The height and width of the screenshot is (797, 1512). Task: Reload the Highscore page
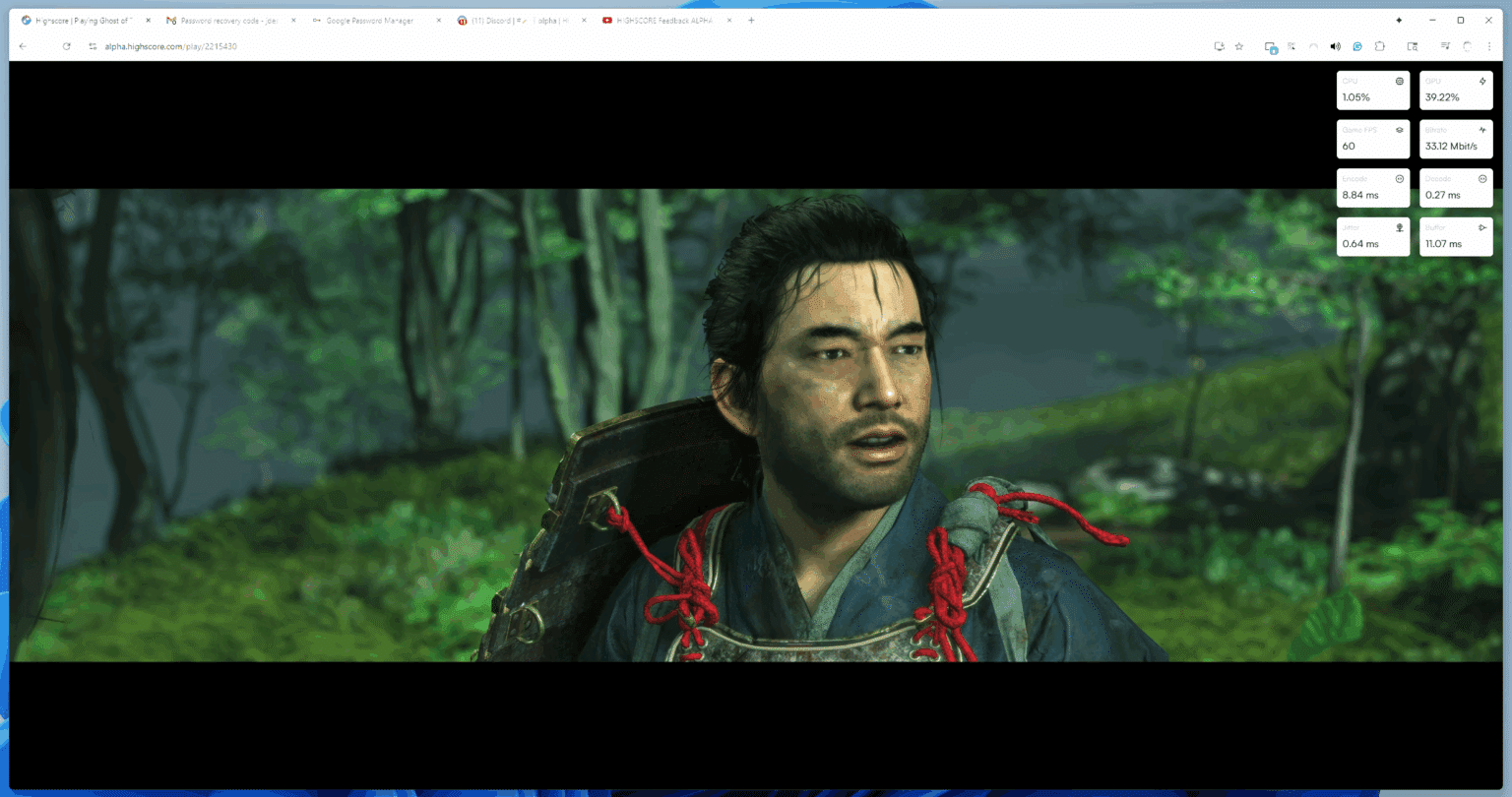[x=66, y=46]
